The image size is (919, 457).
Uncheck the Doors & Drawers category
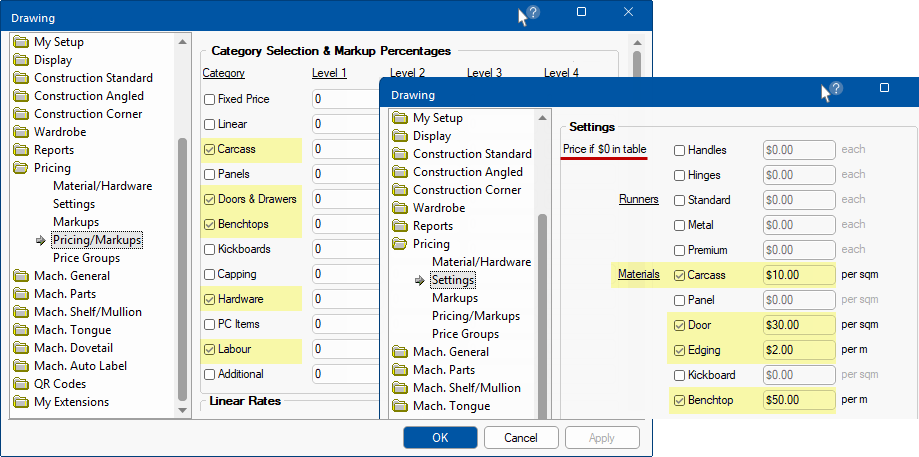(209, 200)
